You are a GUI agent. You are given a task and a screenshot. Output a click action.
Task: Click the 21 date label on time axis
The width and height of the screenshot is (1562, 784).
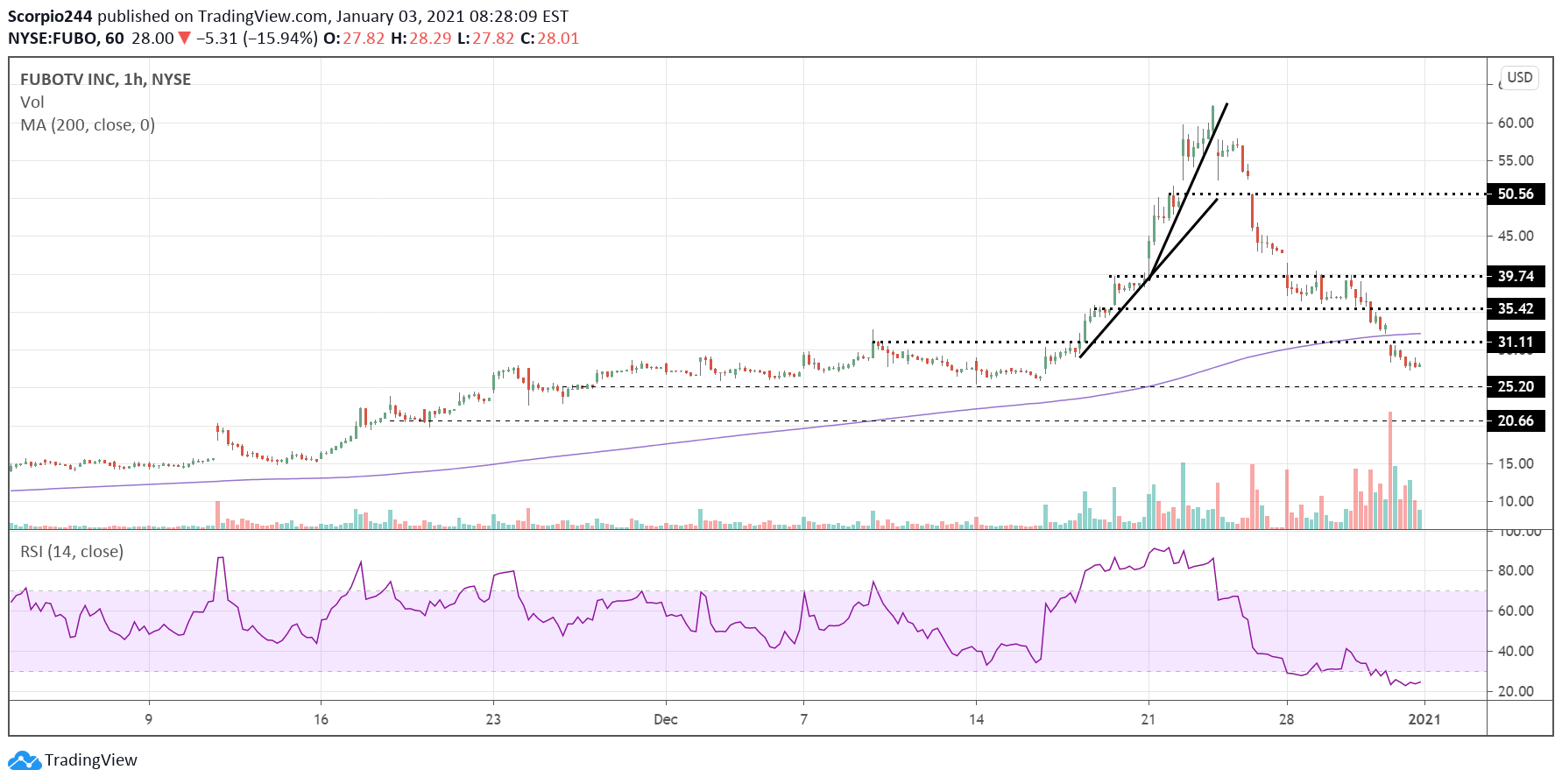(1149, 719)
